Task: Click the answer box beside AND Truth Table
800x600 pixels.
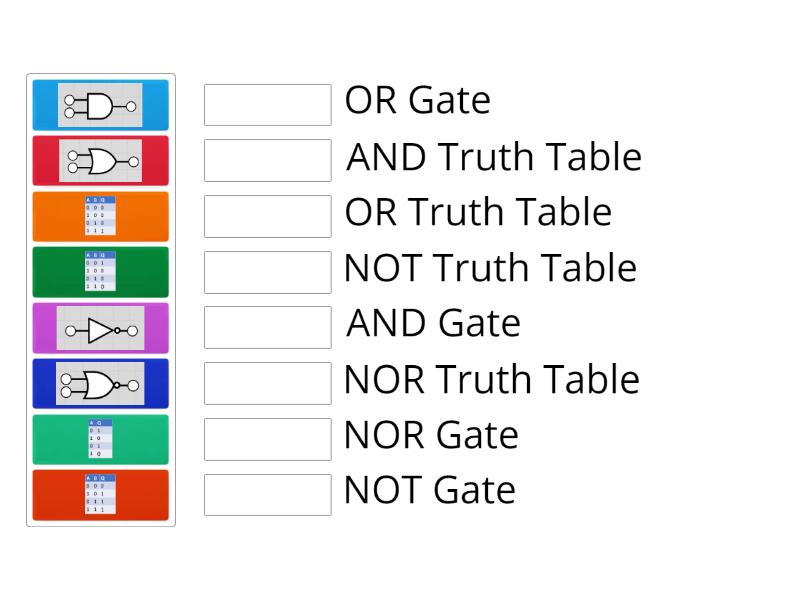Action: click(267, 160)
